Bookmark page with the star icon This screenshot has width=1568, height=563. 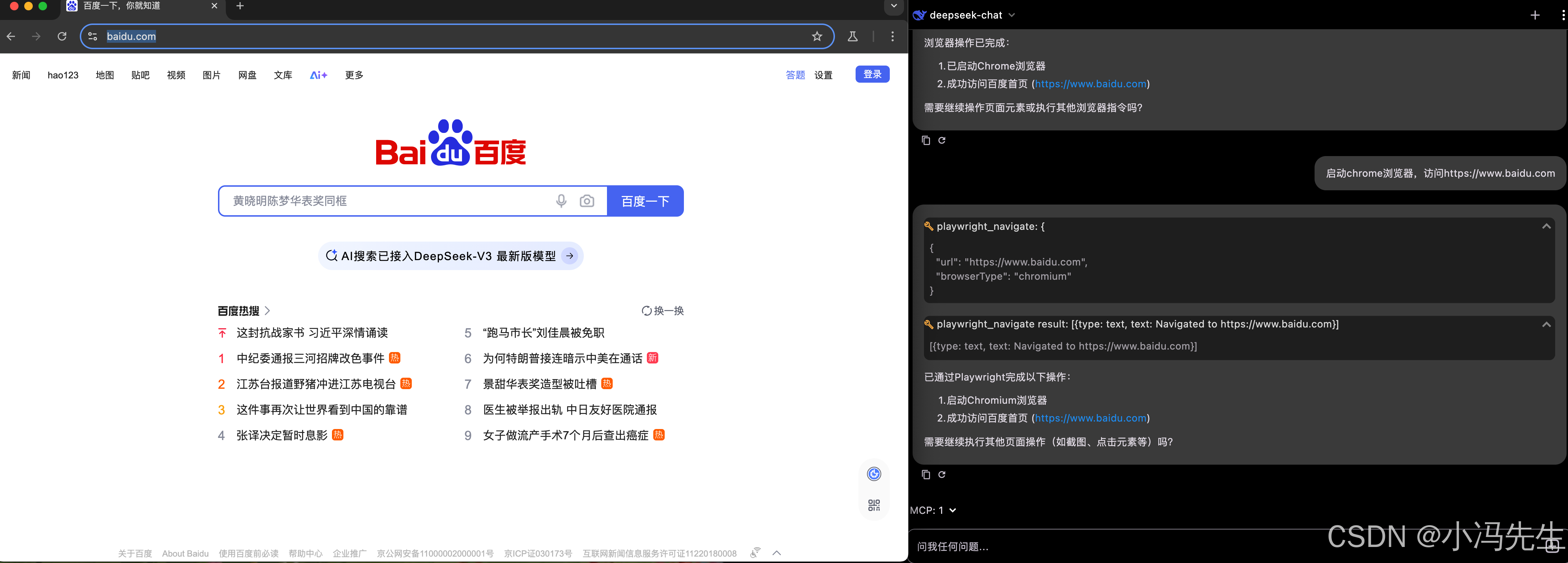817,36
